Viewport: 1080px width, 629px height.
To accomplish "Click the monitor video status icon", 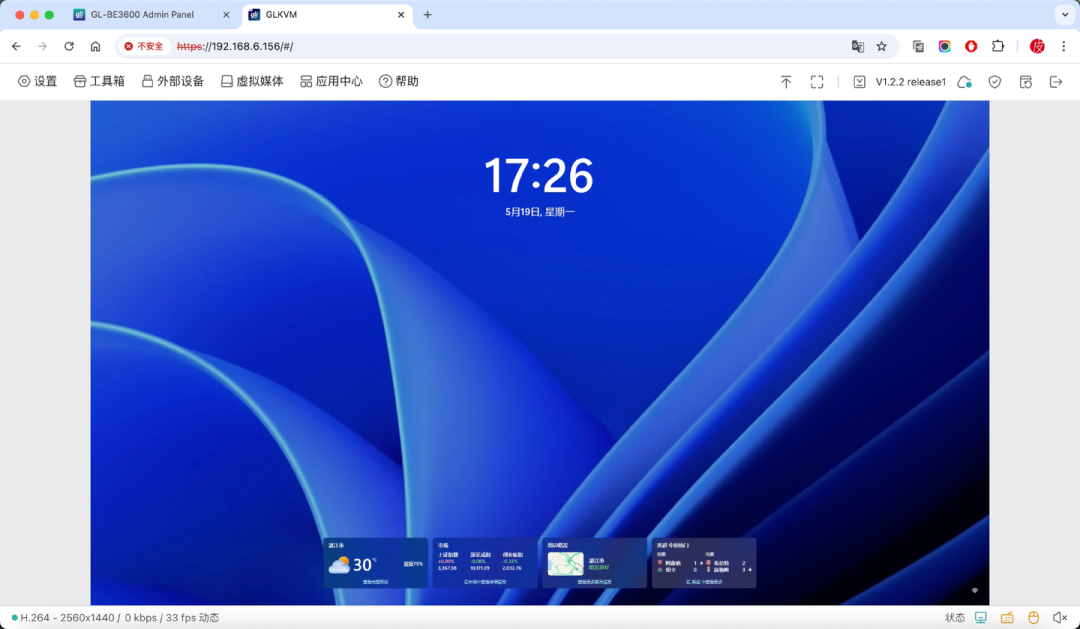I will 981,618.
